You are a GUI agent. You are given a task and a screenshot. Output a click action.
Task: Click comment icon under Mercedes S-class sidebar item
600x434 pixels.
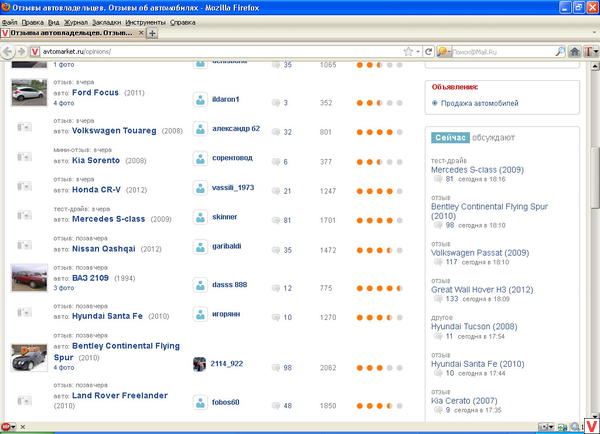point(438,179)
